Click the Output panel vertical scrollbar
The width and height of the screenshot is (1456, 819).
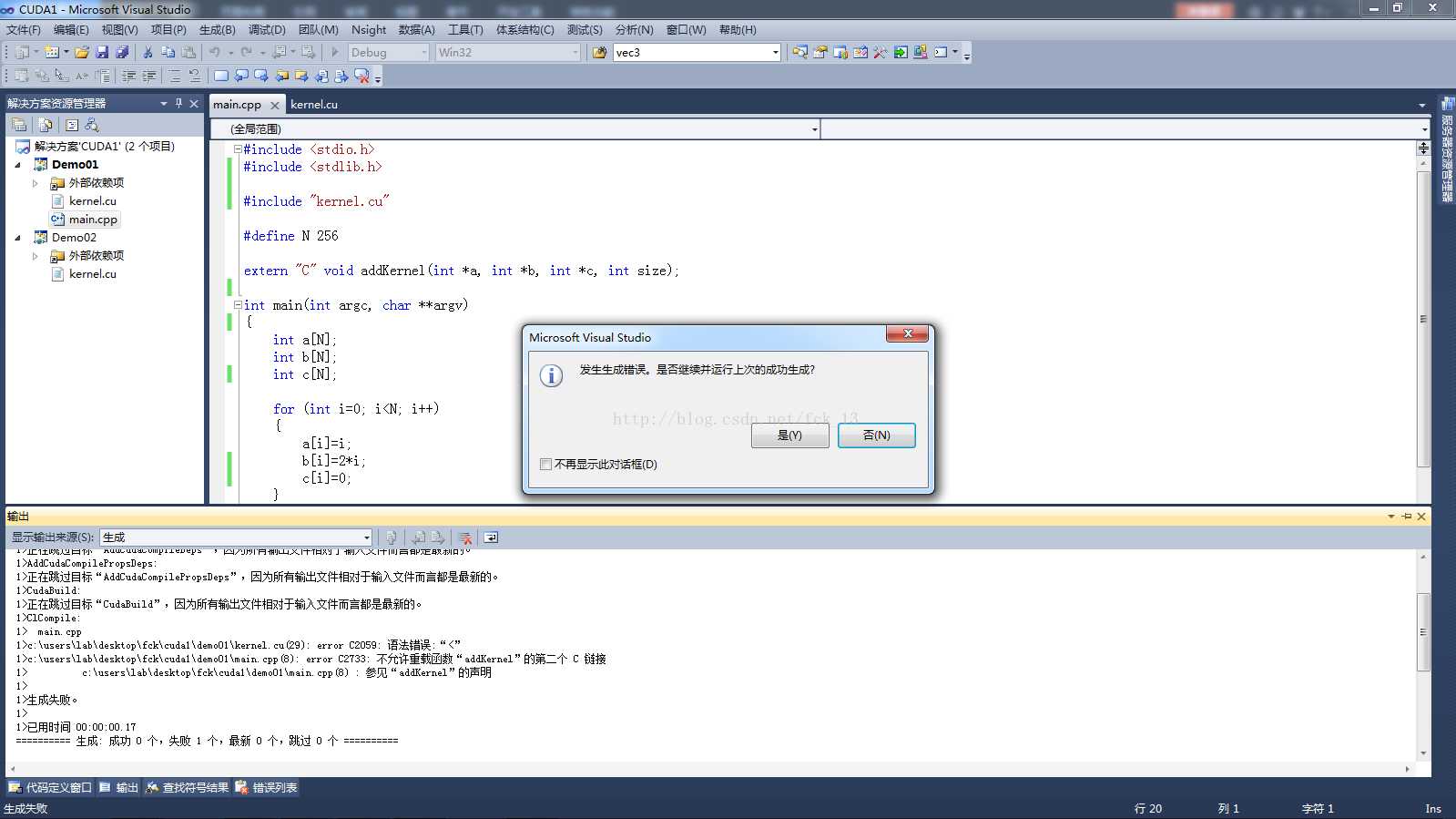(x=1423, y=632)
